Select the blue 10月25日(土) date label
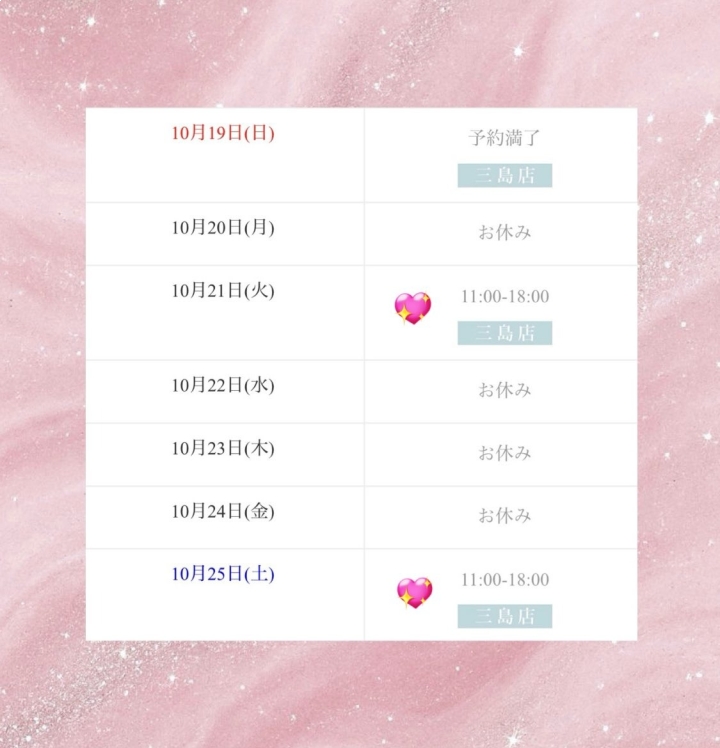720x748 pixels. pos(222,574)
